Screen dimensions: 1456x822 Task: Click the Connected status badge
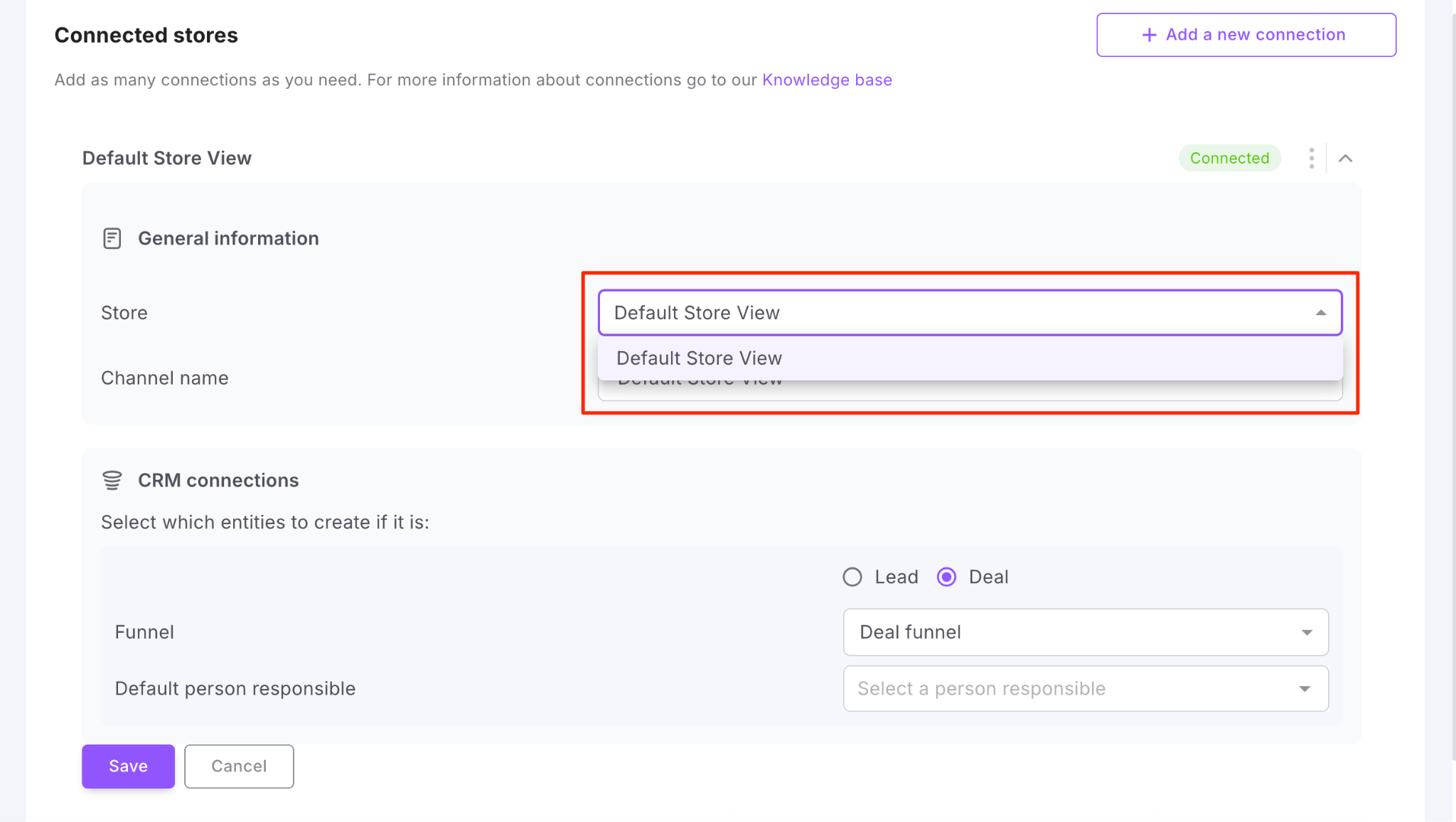(1229, 158)
